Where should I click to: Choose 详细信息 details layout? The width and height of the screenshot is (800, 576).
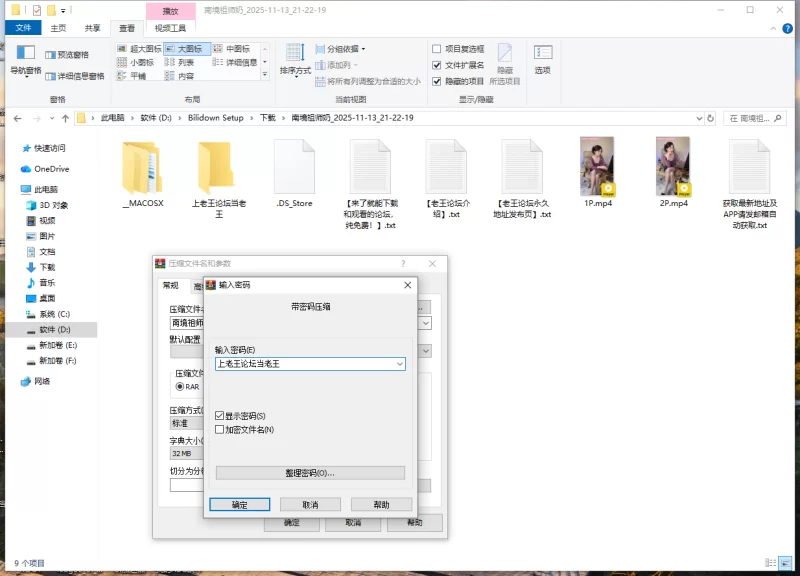[x=235, y=62]
